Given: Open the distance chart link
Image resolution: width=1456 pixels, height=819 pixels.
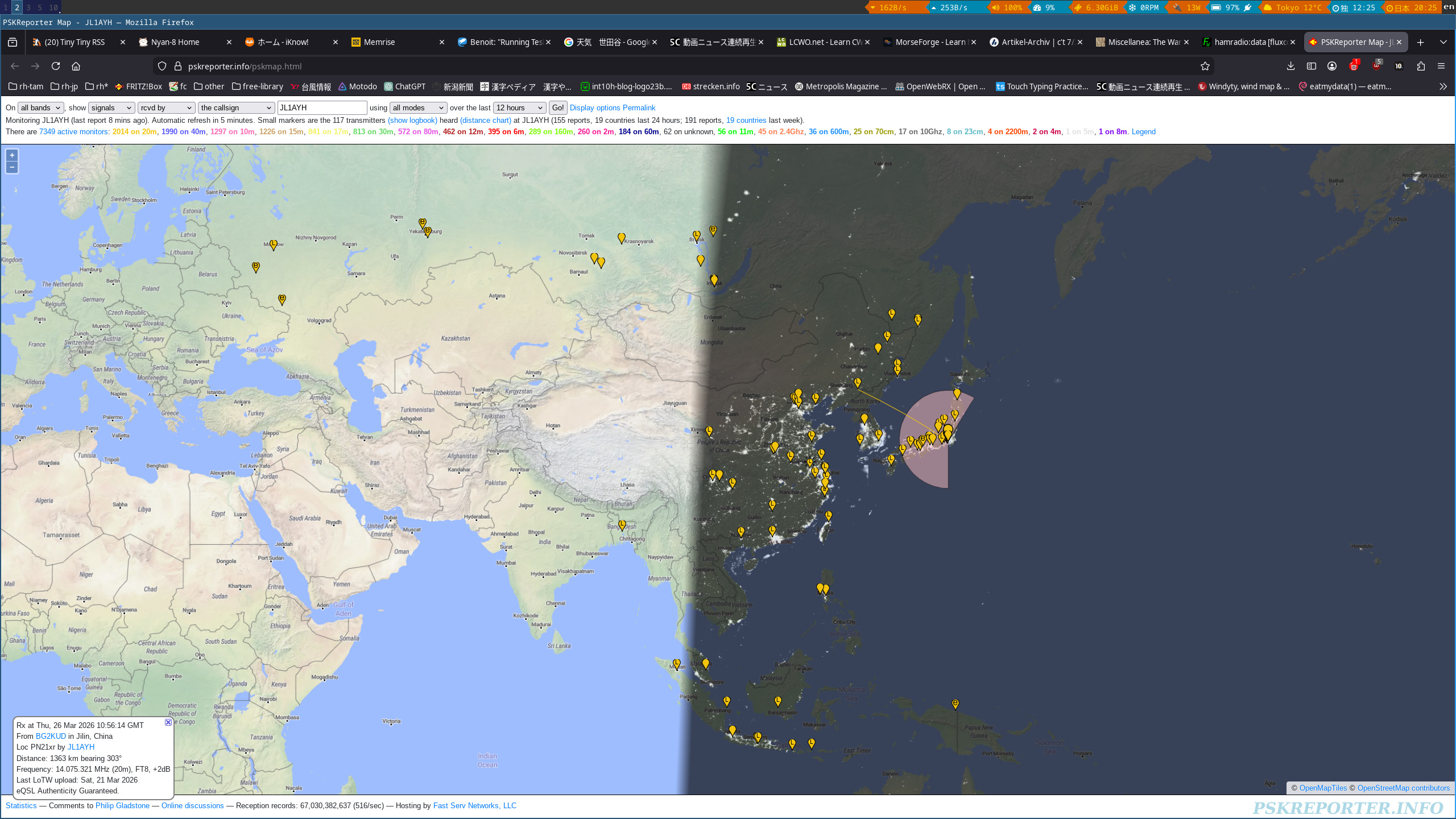Looking at the screenshot, I should click(486, 120).
